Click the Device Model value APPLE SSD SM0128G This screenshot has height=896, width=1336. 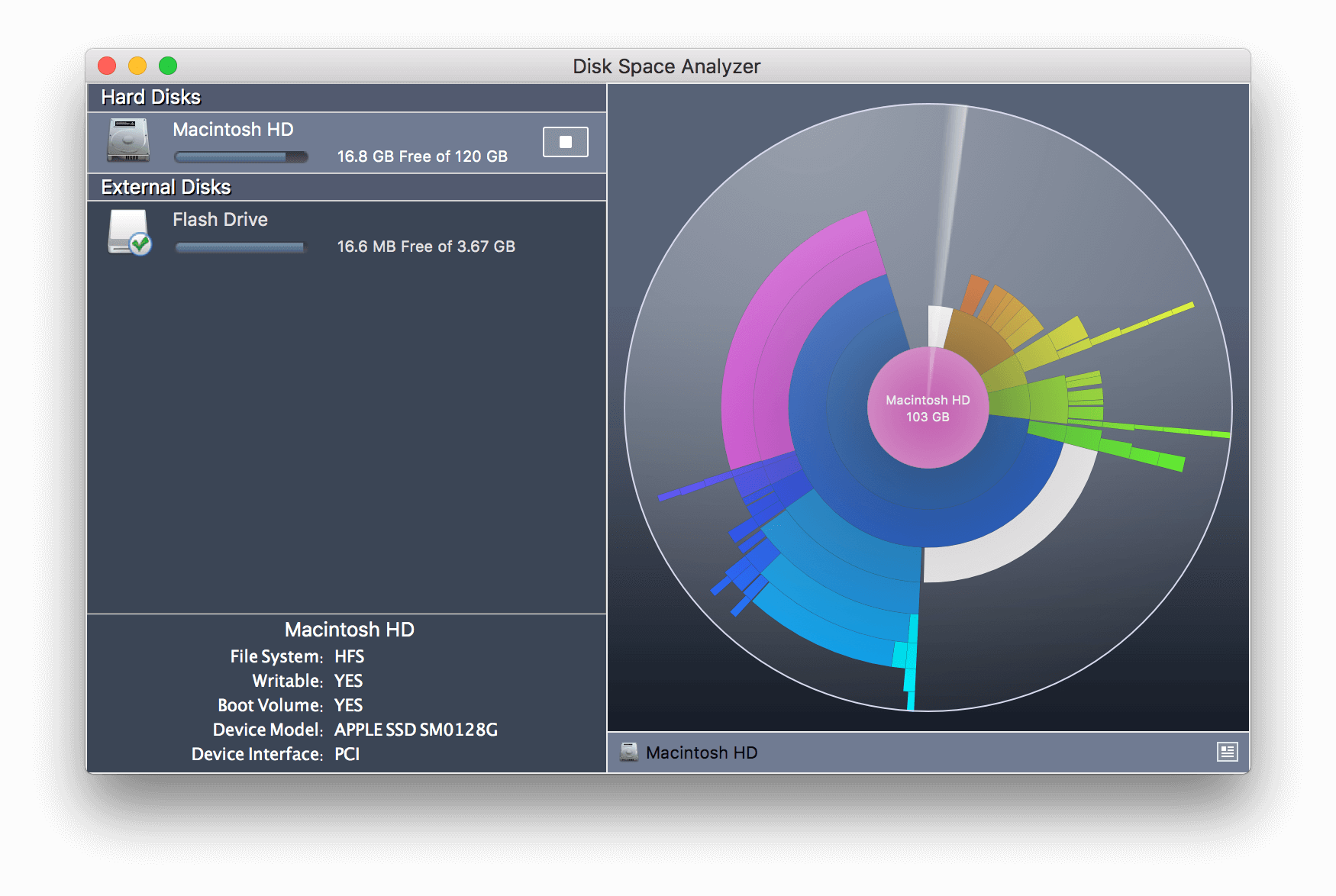[416, 730]
